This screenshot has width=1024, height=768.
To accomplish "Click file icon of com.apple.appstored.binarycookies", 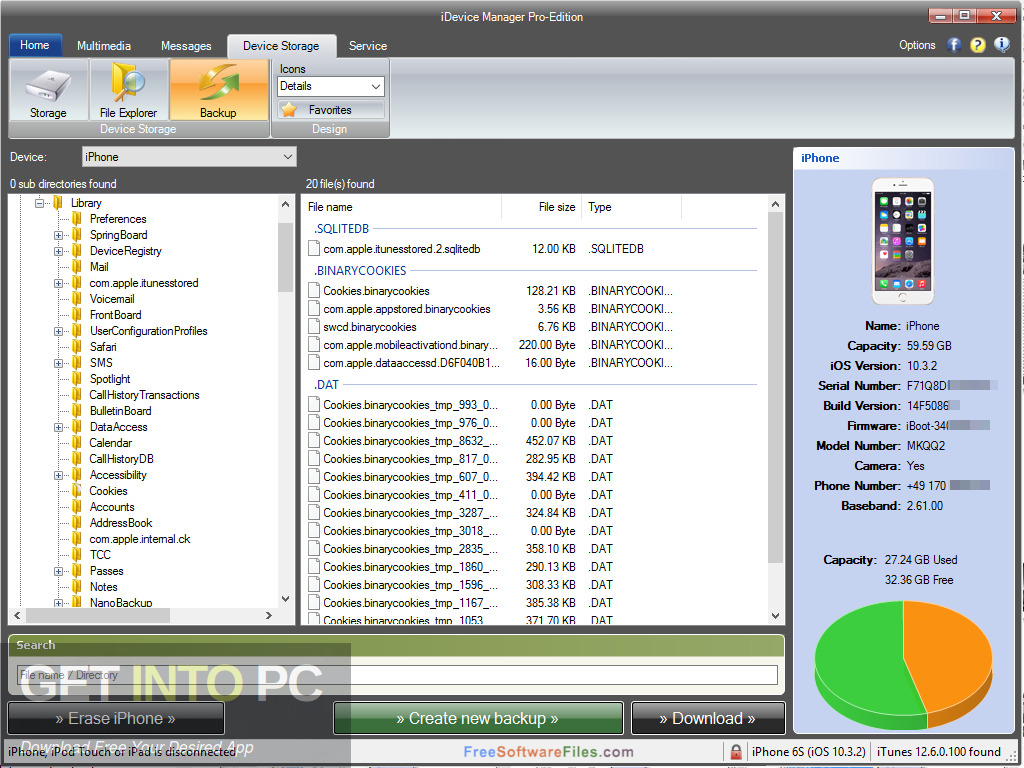I will [313, 309].
